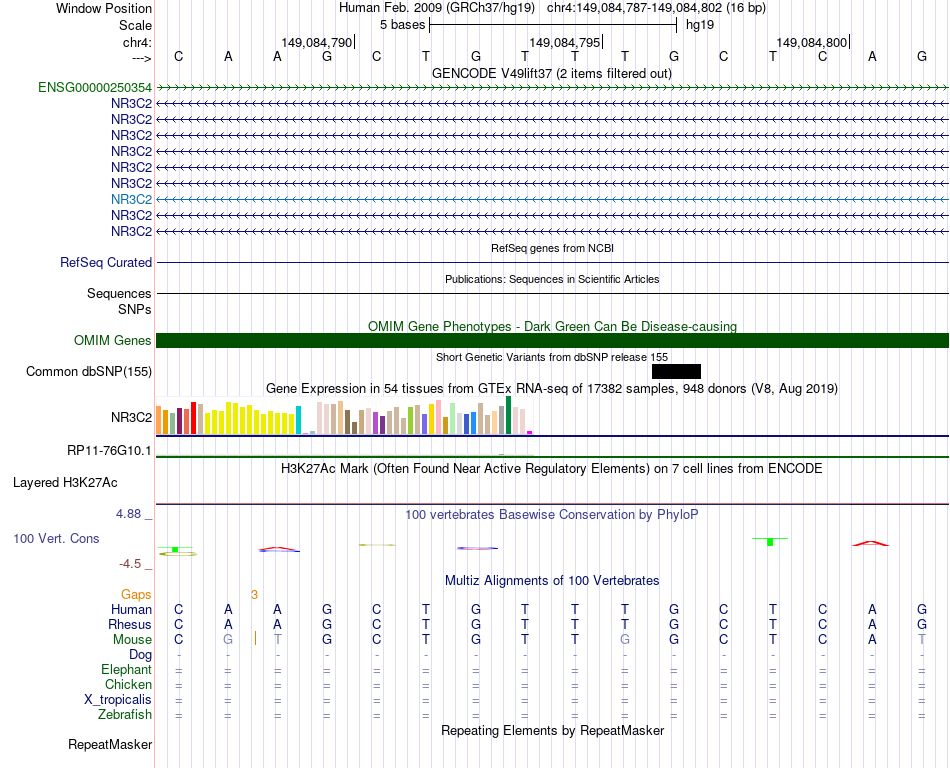Select the Zebrafish alignment row label

click(x=125, y=715)
